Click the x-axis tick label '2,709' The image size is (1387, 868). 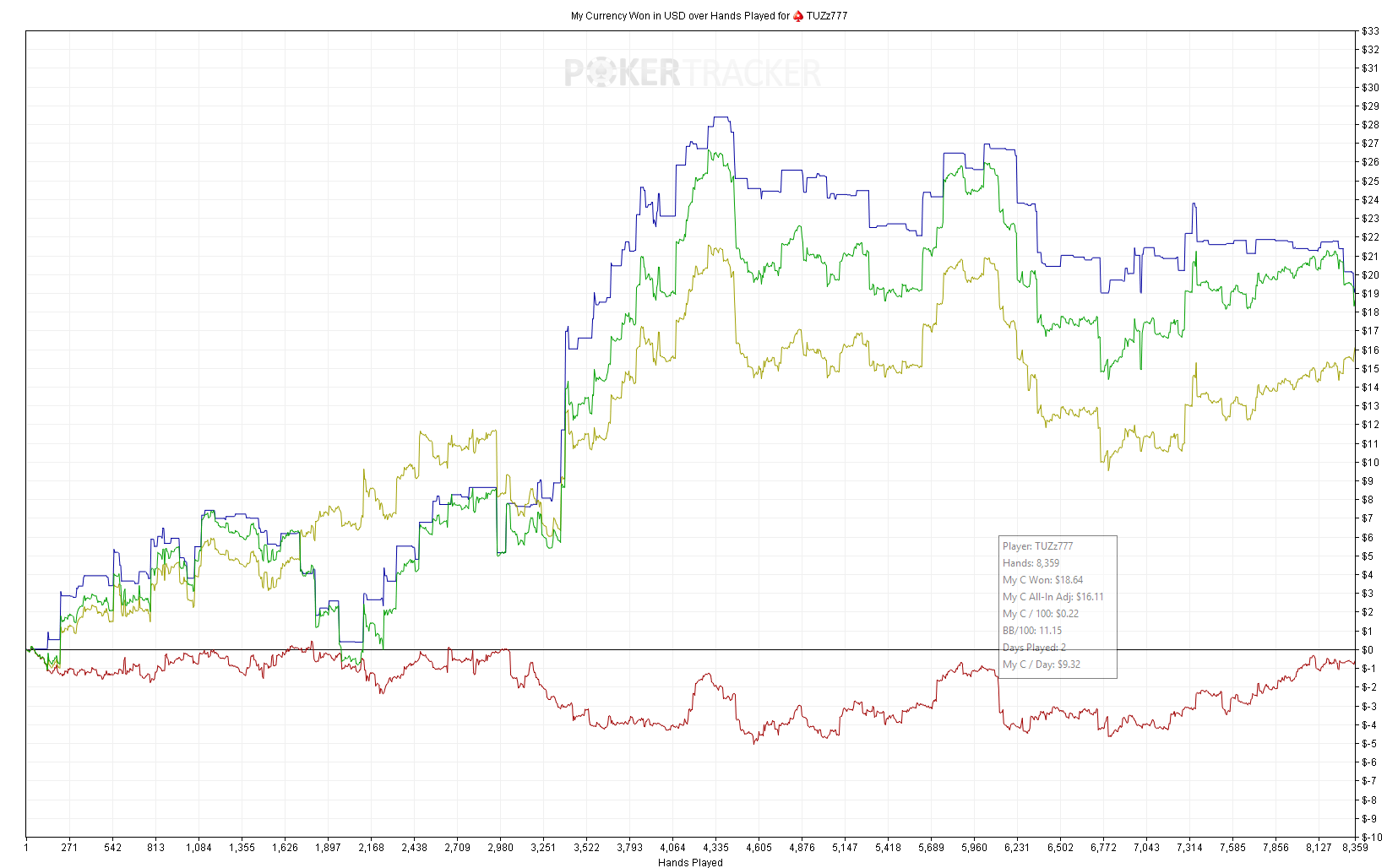(457, 848)
